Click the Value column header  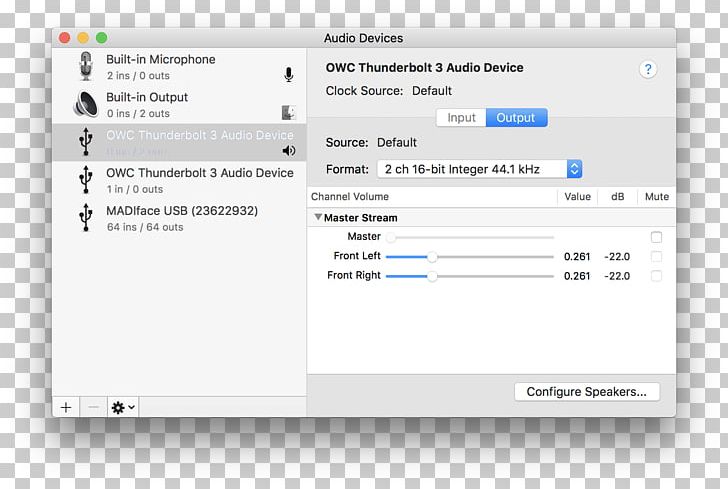(577, 196)
